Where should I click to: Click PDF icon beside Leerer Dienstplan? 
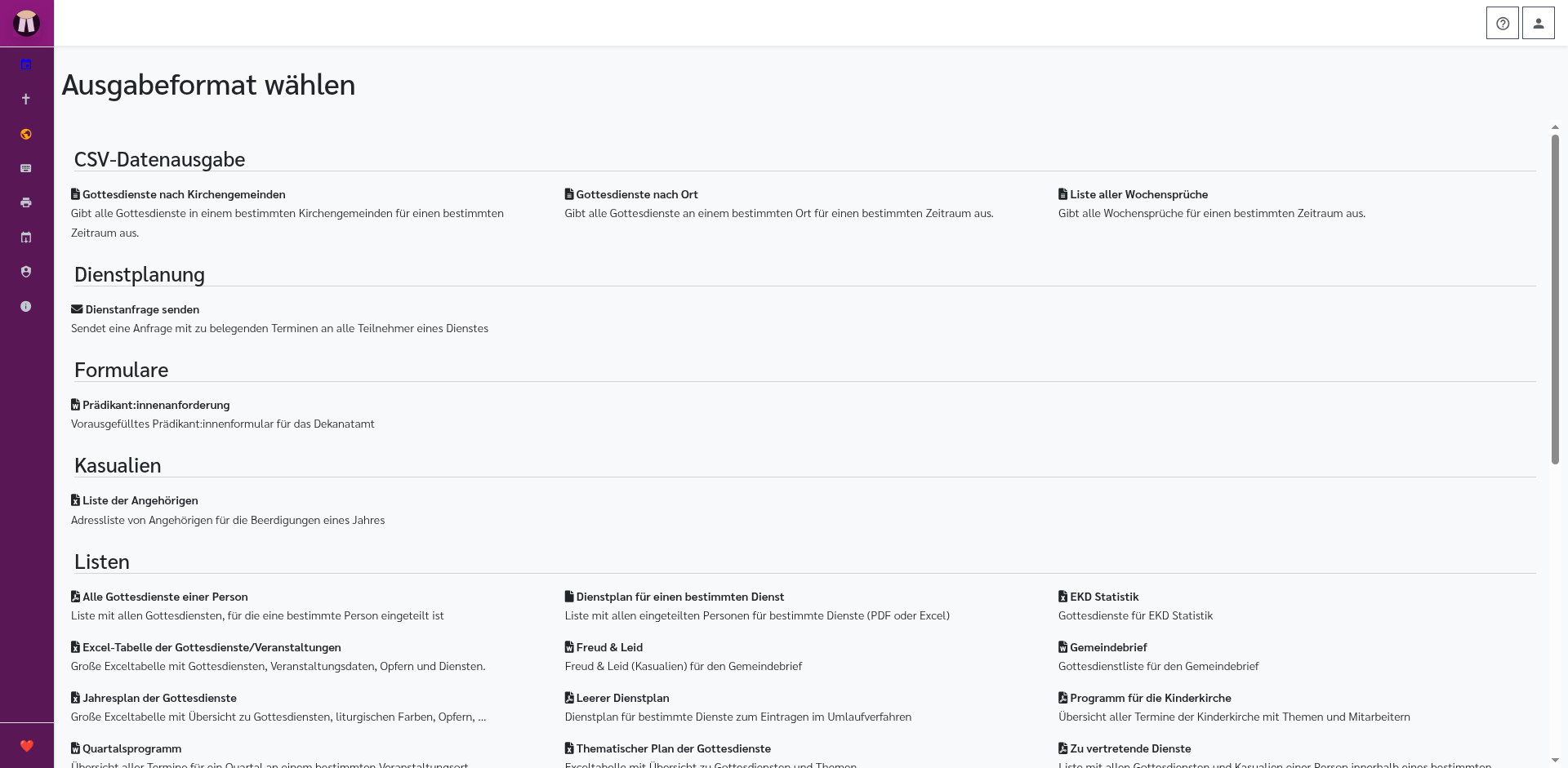(569, 698)
